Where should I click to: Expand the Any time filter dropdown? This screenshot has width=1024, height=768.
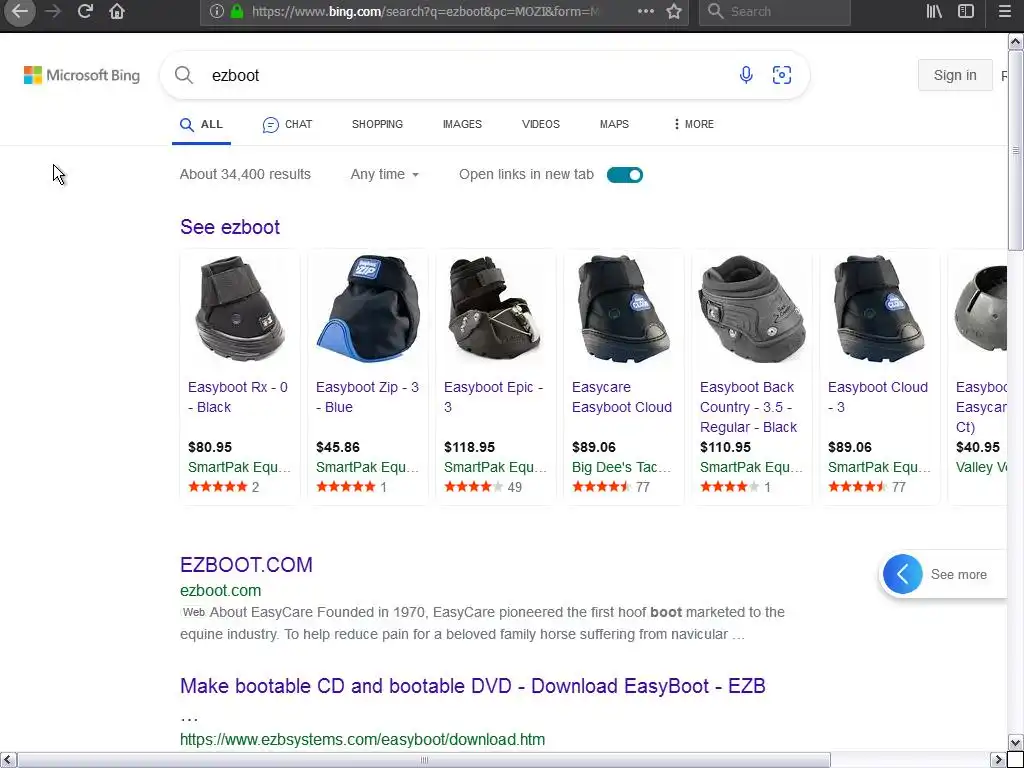(385, 174)
